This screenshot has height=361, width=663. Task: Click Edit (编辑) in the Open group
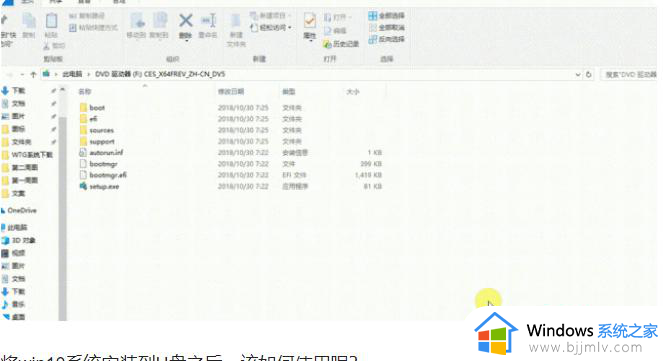pyautogui.click(x=336, y=31)
